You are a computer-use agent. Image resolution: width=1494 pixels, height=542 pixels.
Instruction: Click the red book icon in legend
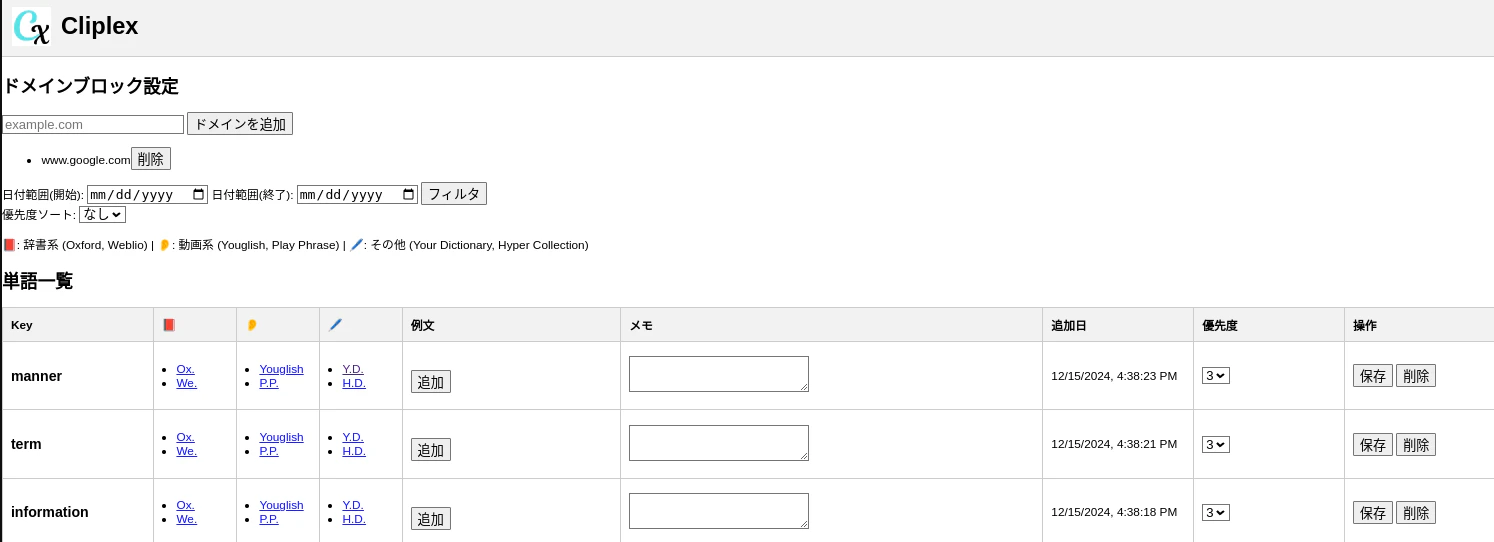(x=9, y=245)
